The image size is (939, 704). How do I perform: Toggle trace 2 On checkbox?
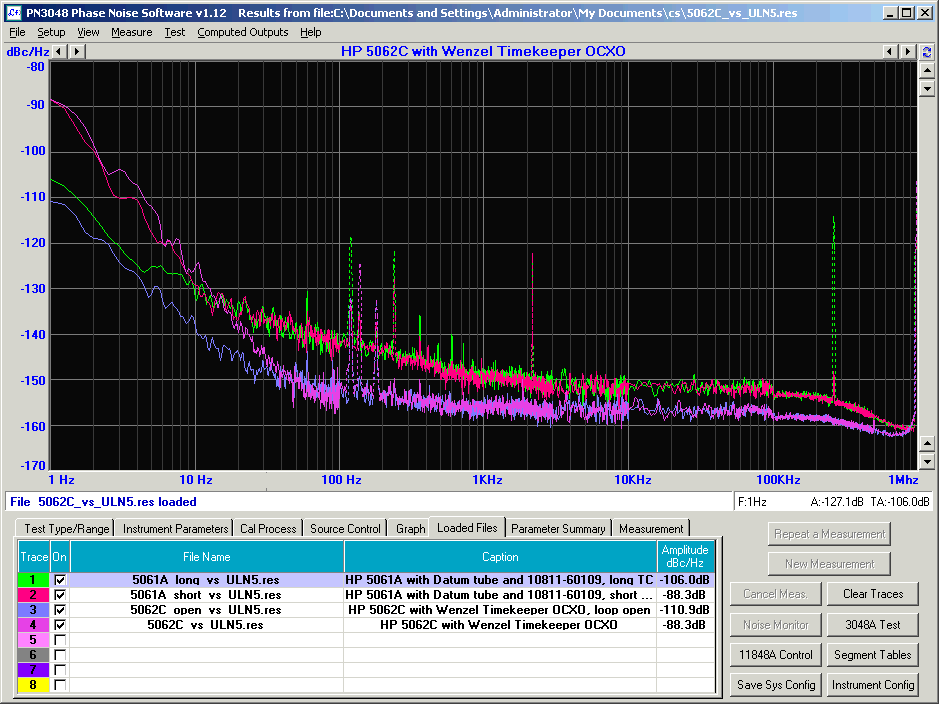(60, 595)
